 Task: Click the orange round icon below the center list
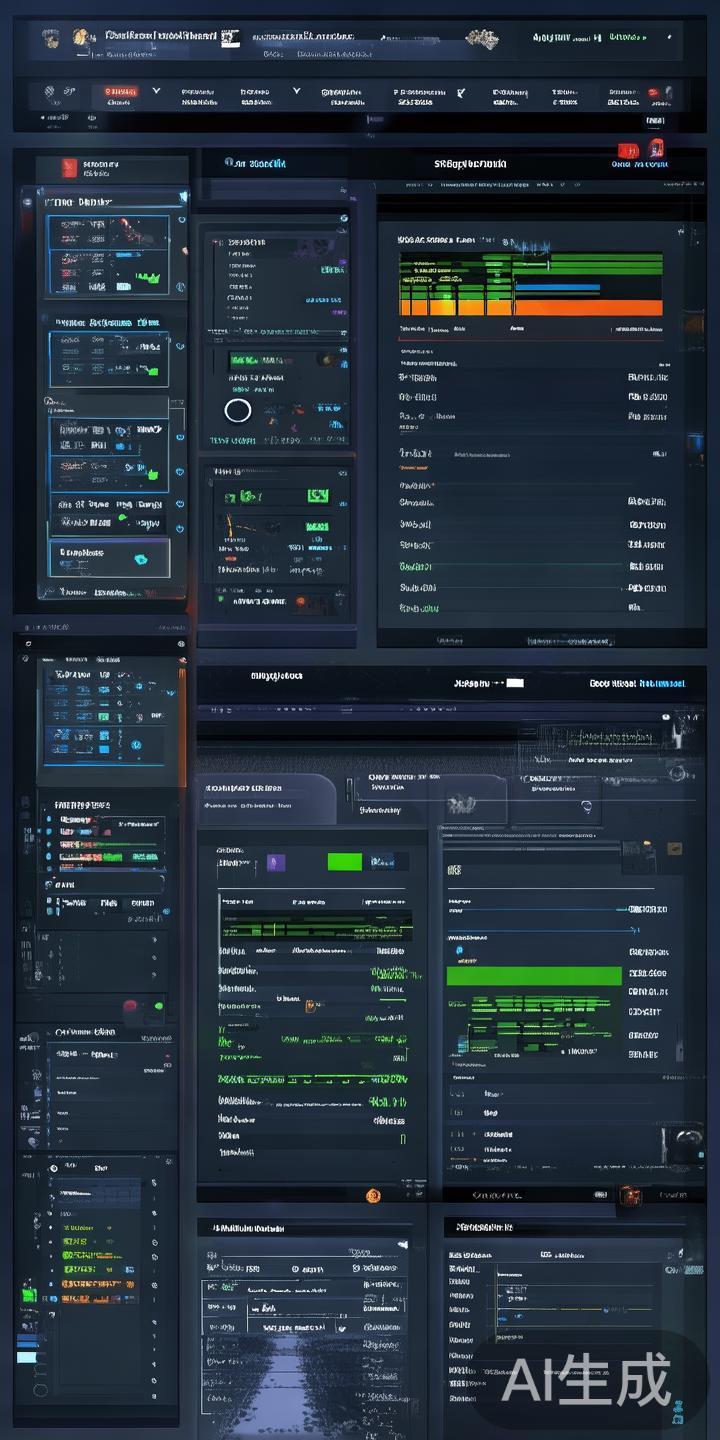coord(373,1195)
